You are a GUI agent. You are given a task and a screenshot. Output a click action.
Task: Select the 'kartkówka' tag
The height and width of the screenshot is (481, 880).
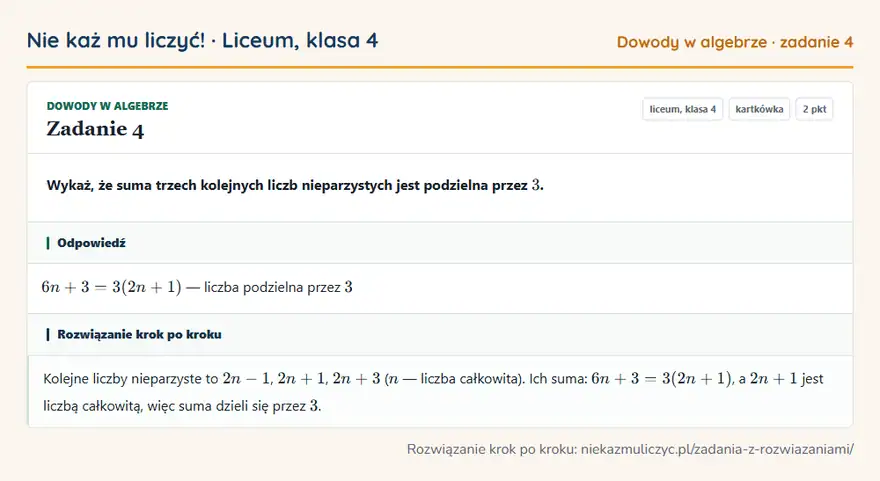(x=759, y=109)
